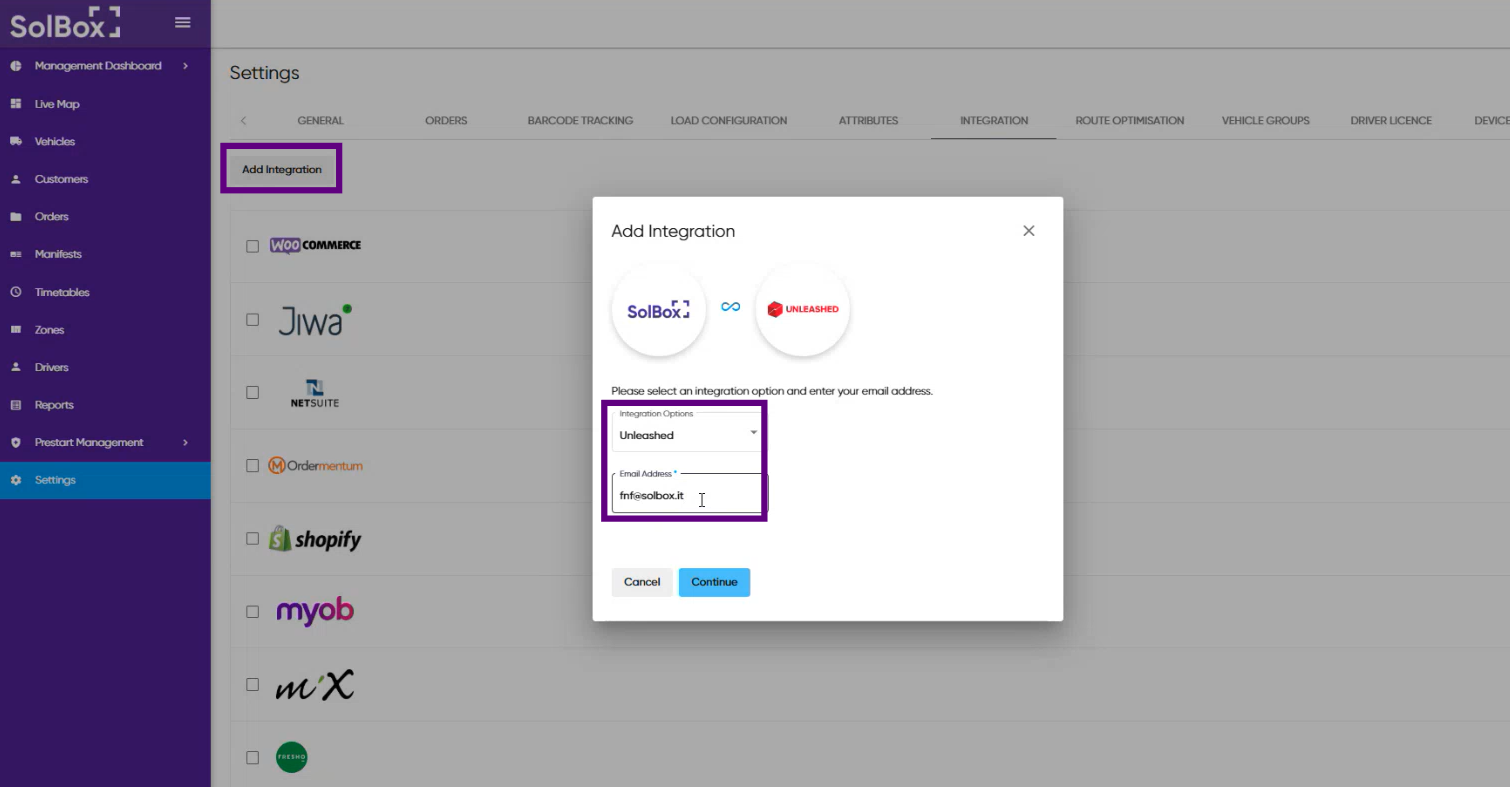The height and width of the screenshot is (787, 1510).
Task: Check the WooCommerce checkbox
Action: 252,246
